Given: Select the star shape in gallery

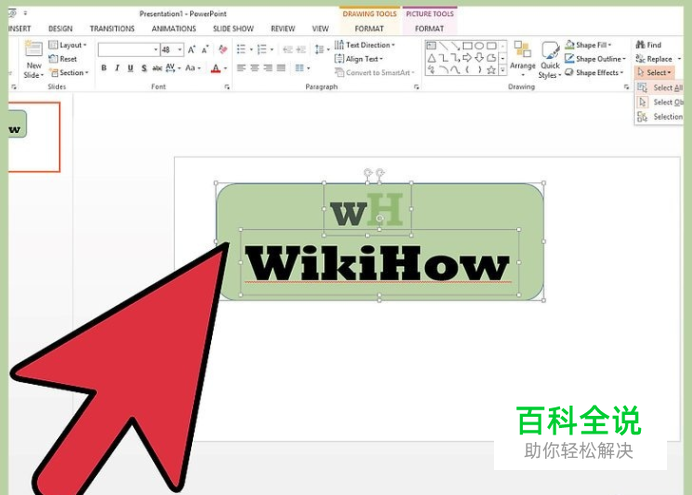Looking at the screenshot, I should click(x=491, y=70).
